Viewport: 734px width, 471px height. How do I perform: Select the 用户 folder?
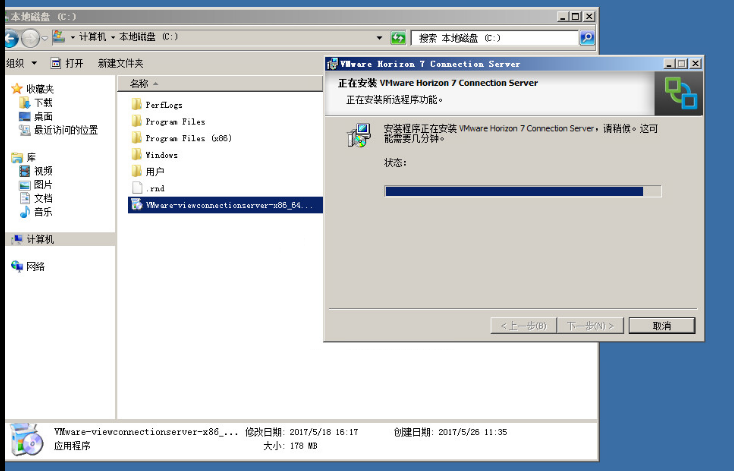click(x=155, y=172)
